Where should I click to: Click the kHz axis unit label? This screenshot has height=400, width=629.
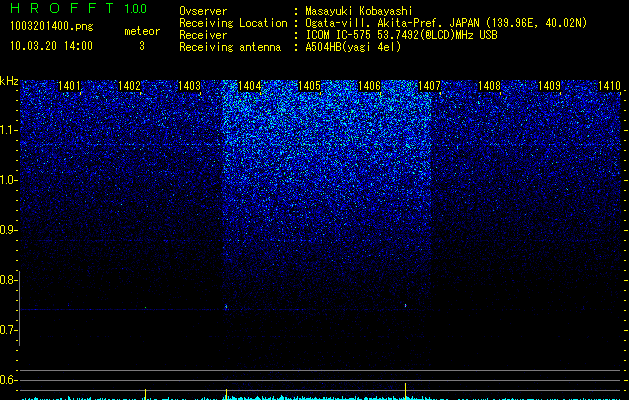click(9, 81)
